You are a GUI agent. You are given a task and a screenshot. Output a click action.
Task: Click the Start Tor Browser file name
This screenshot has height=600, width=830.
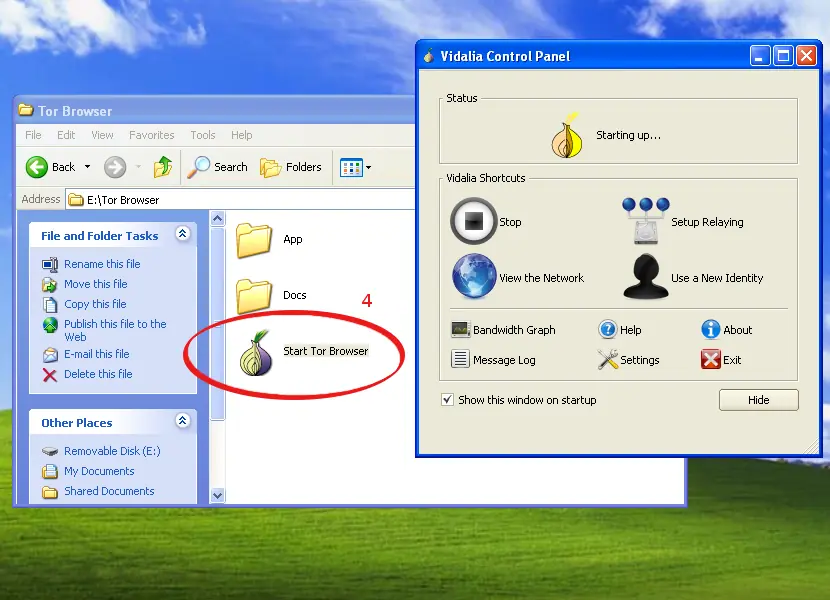click(326, 351)
